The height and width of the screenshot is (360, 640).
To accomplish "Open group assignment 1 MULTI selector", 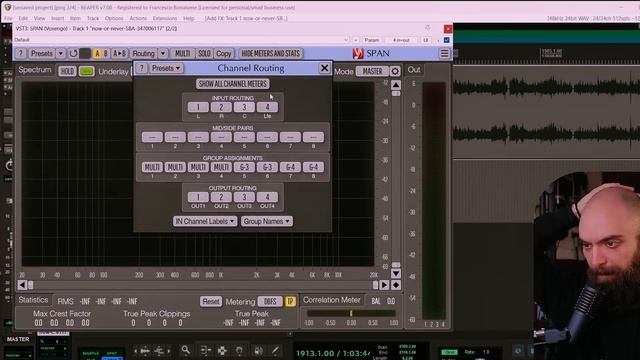I will [152, 167].
